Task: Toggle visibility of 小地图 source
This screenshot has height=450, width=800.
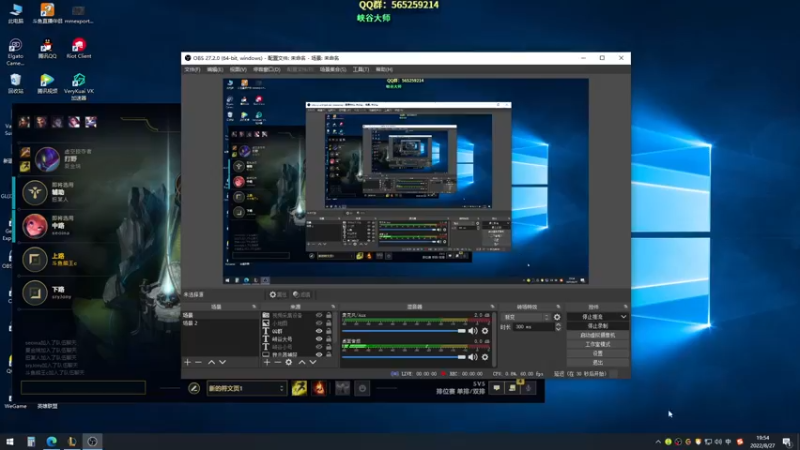Action: click(x=319, y=323)
